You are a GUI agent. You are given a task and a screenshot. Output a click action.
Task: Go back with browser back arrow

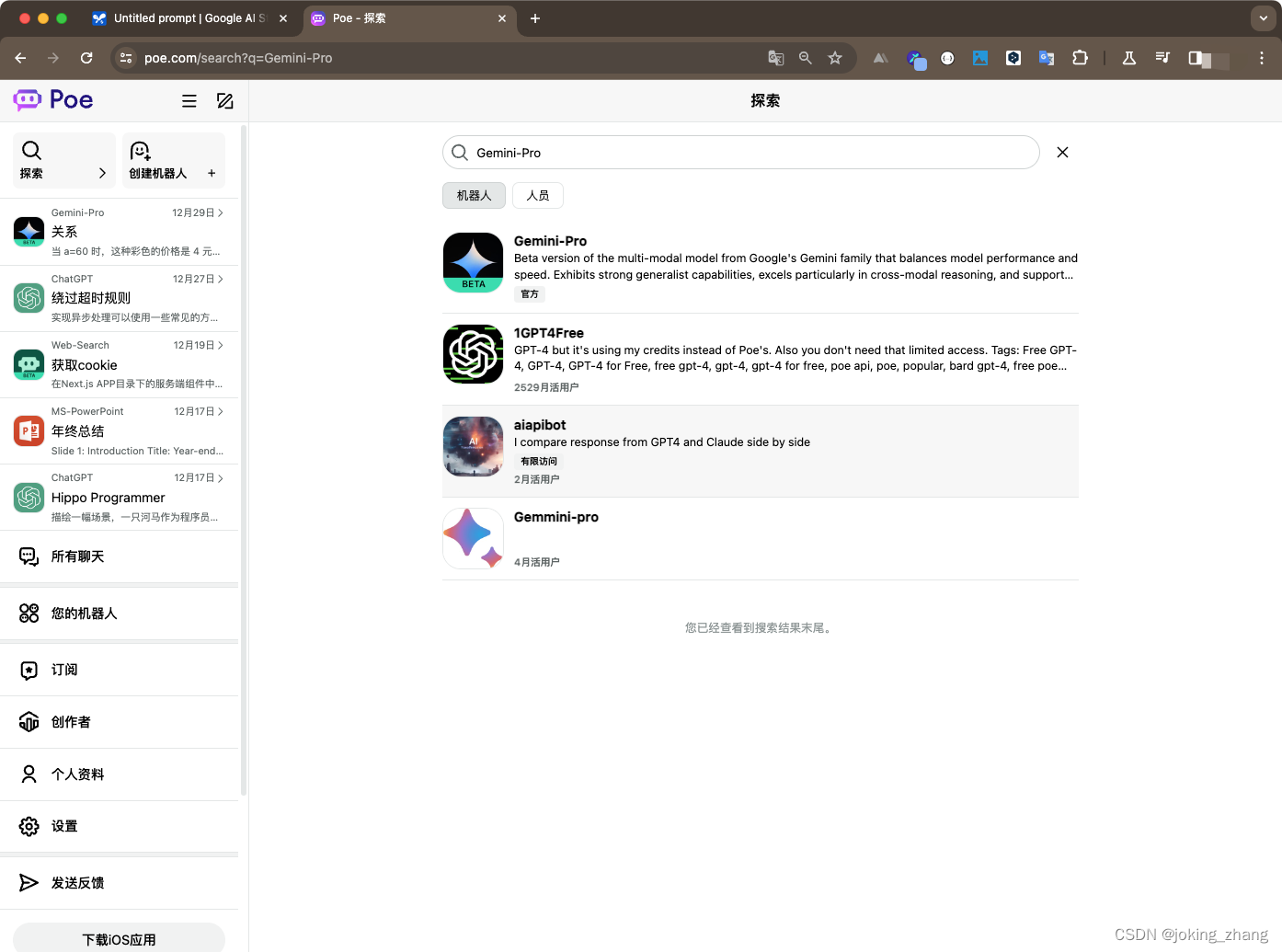(20, 58)
